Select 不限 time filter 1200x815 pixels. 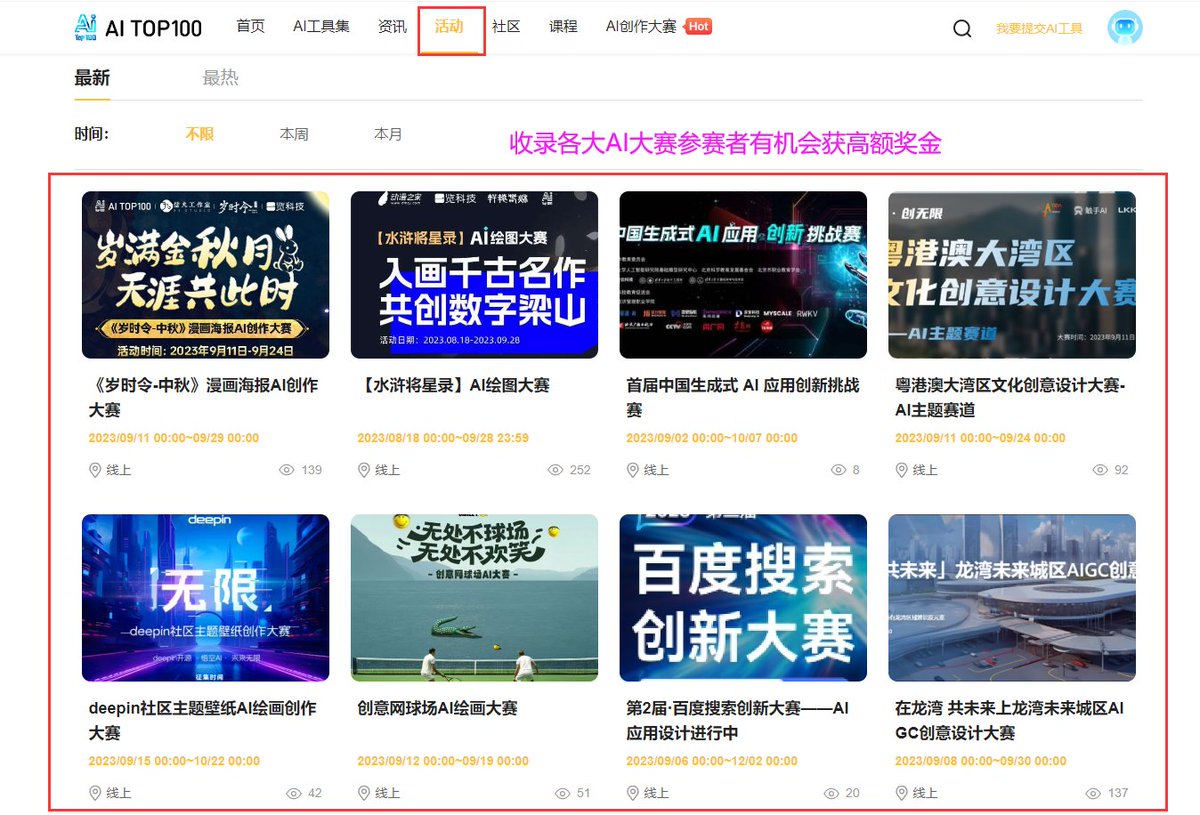(x=200, y=134)
